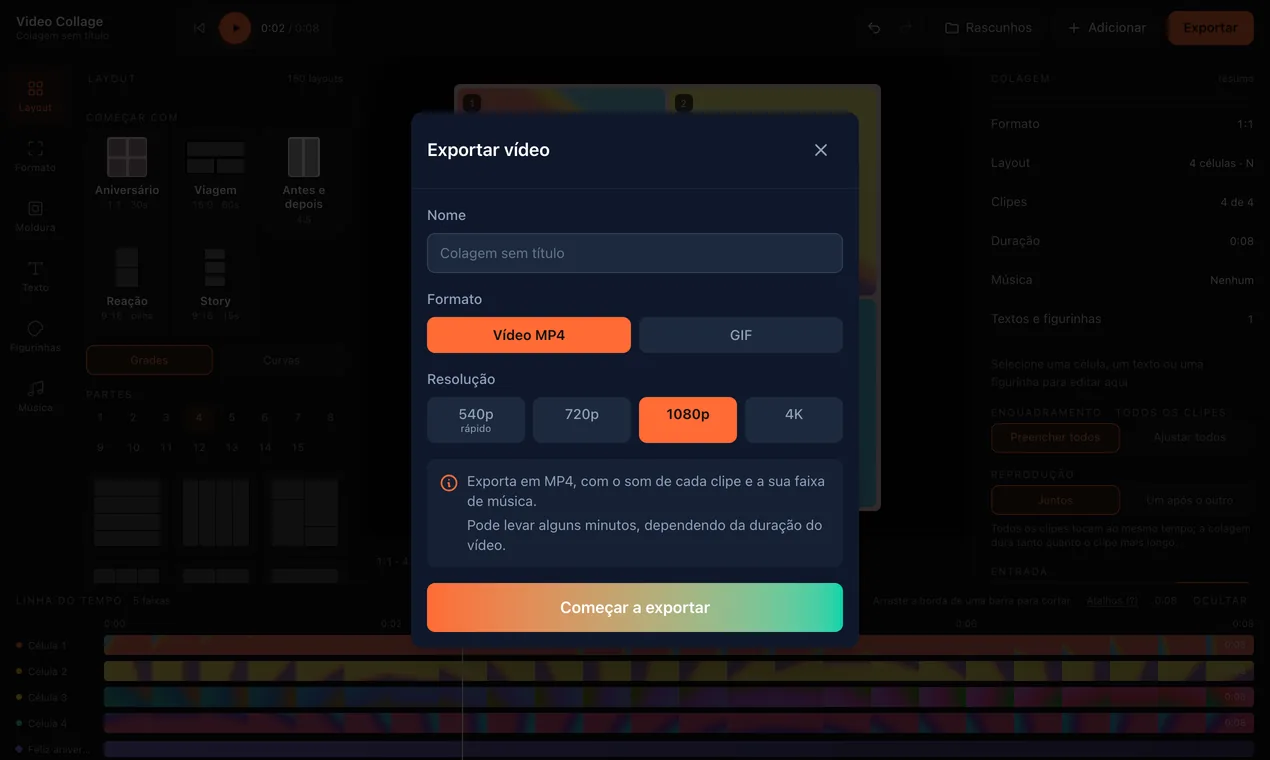Image resolution: width=1270 pixels, height=760 pixels.
Task: Click the info icon in export note
Action: point(450,483)
